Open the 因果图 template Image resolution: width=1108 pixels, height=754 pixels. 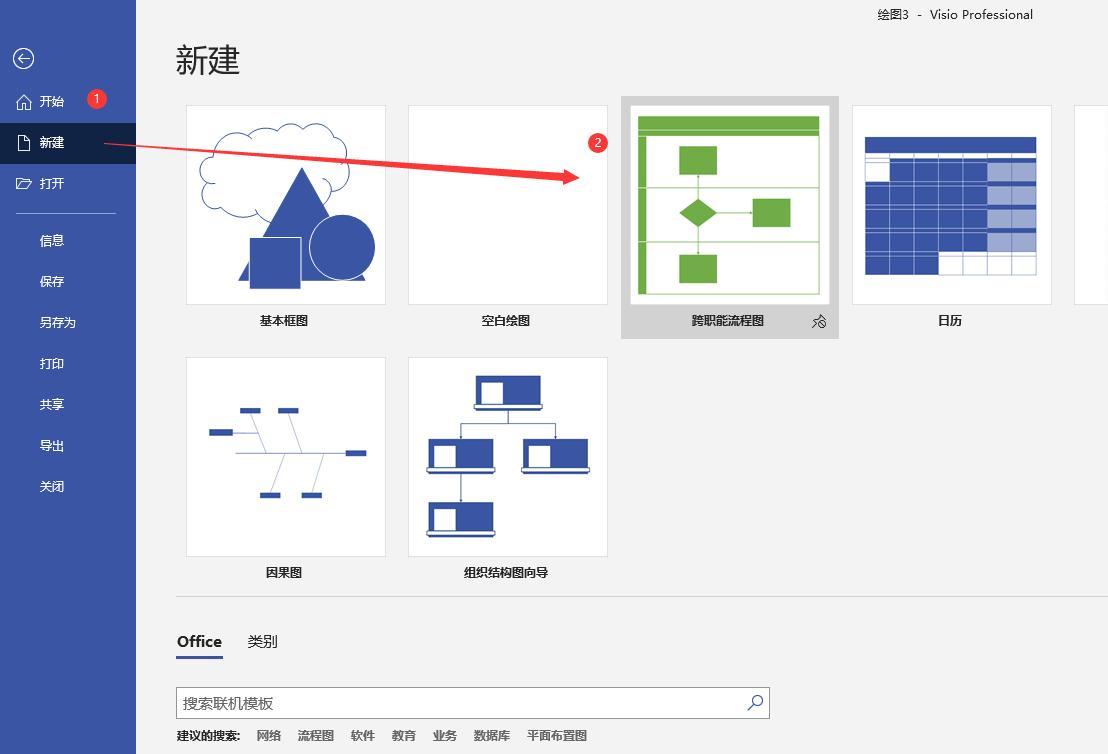[x=285, y=456]
